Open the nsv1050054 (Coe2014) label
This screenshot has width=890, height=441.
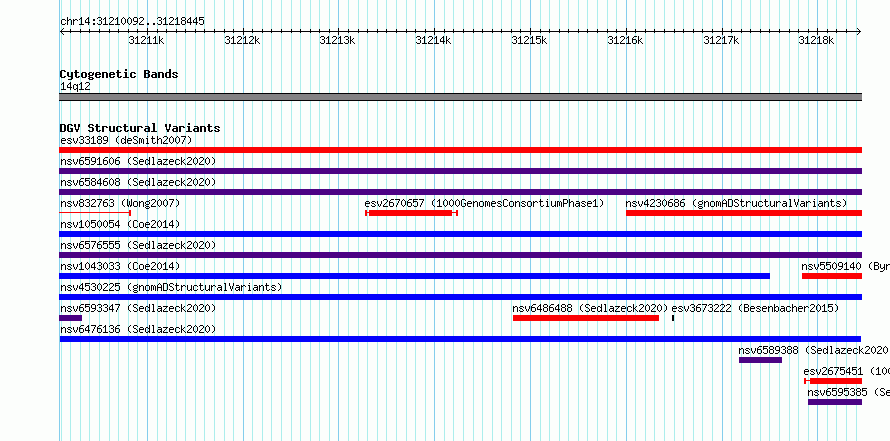point(120,224)
